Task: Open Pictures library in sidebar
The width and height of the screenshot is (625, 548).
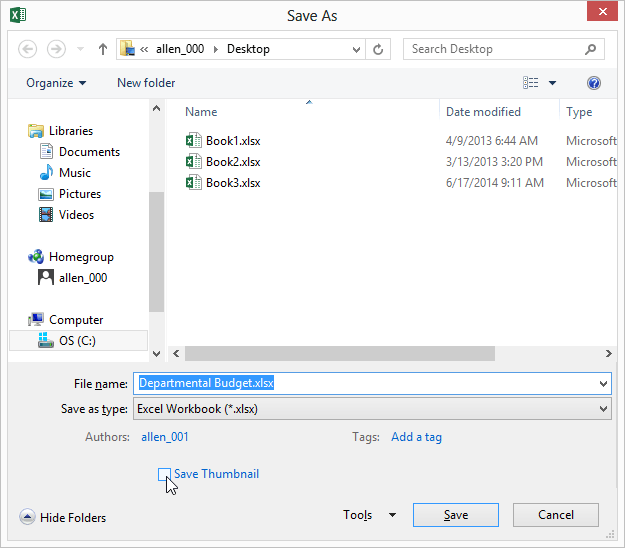Action: (80, 194)
